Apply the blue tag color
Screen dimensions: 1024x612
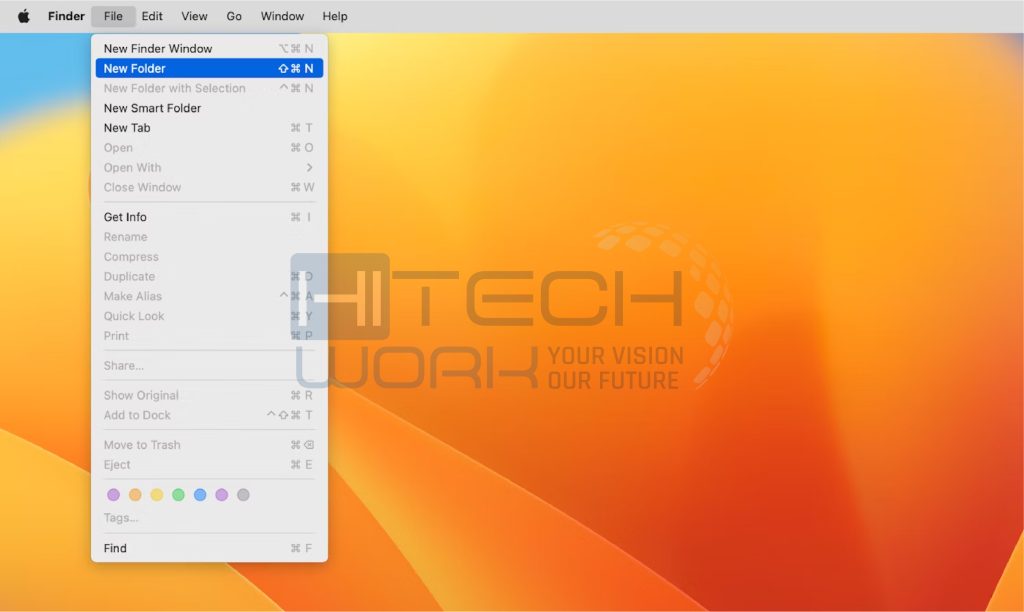coord(200,495)
